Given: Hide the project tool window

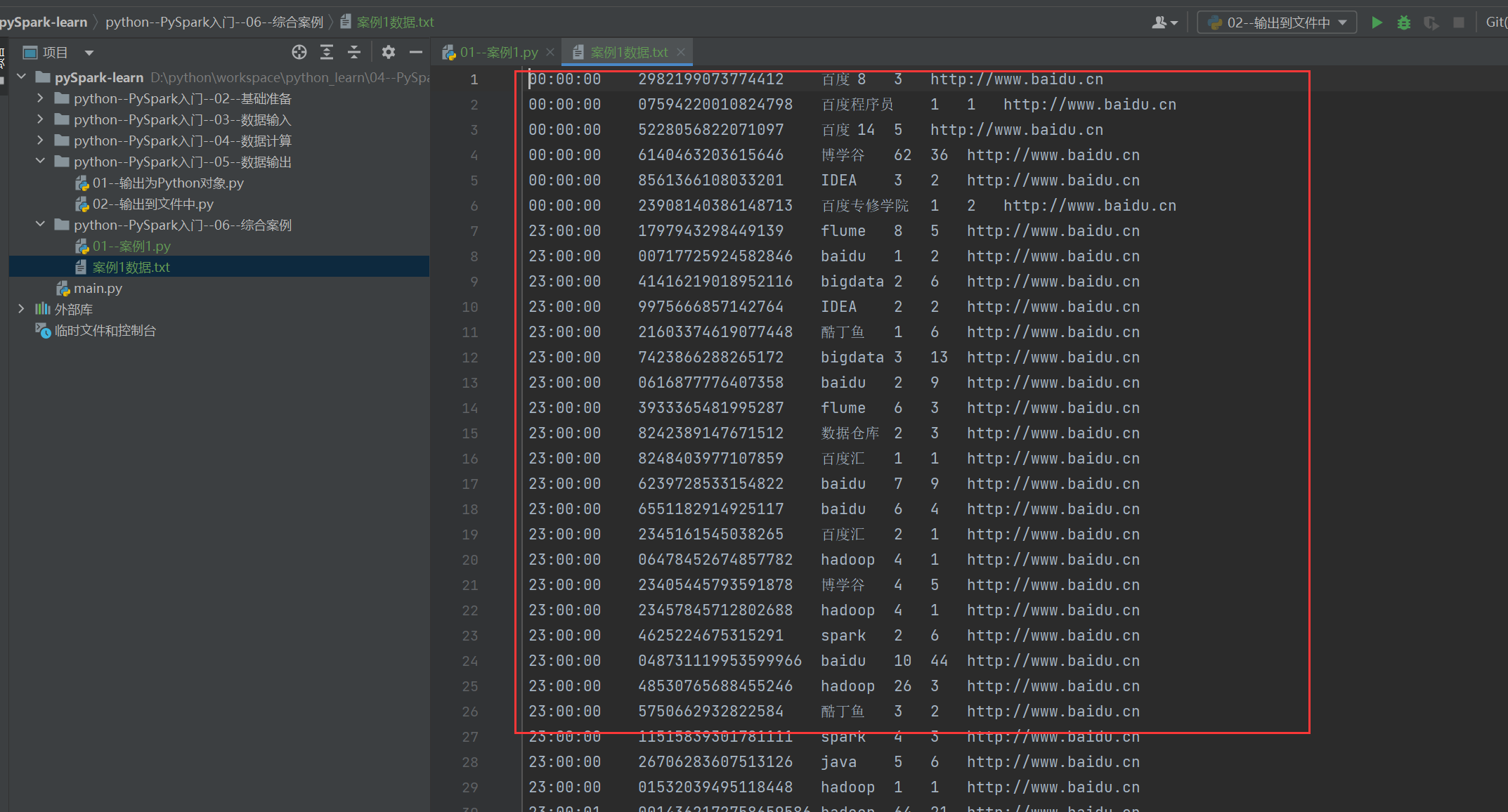Looking at the screenshot, I should pyautogui.click(x=416, y=52).
